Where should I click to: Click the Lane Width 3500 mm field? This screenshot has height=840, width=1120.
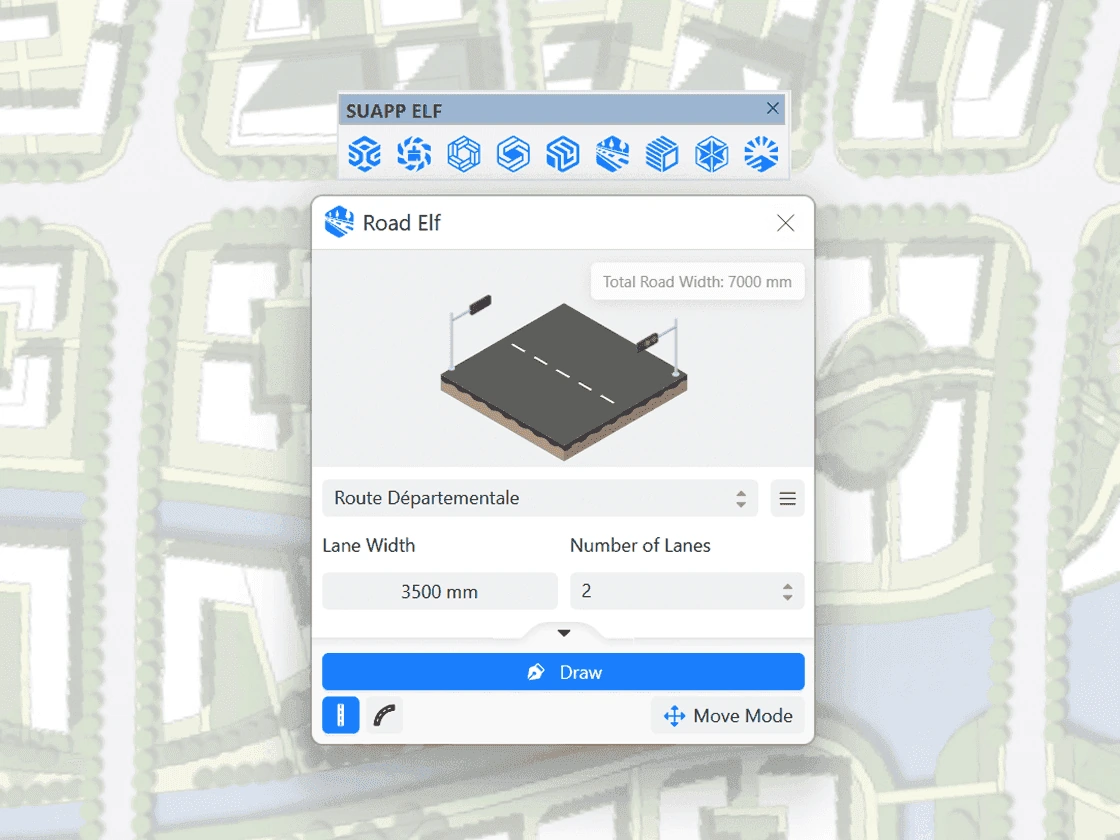[440, 591]
